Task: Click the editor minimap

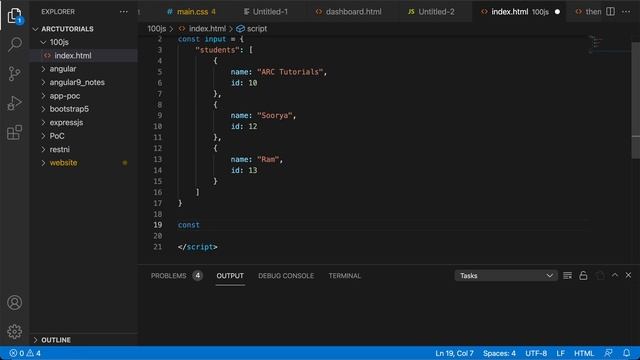Action: pos(610,44)
